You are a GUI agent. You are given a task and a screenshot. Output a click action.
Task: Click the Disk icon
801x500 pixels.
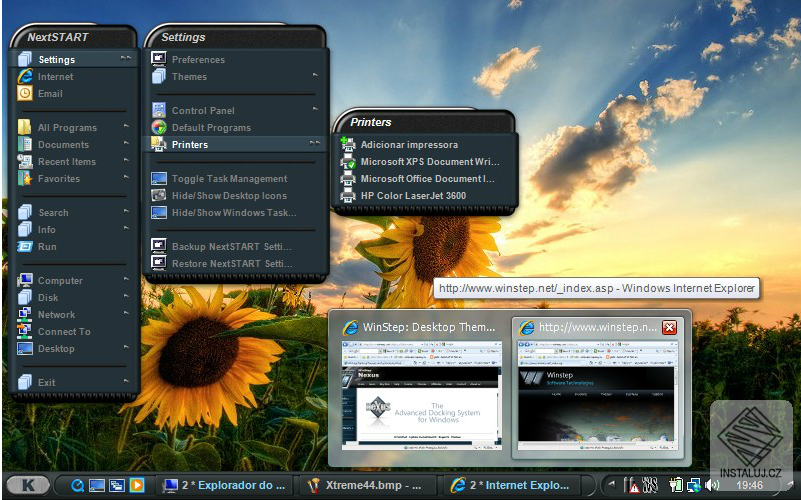tap(25, 297)
